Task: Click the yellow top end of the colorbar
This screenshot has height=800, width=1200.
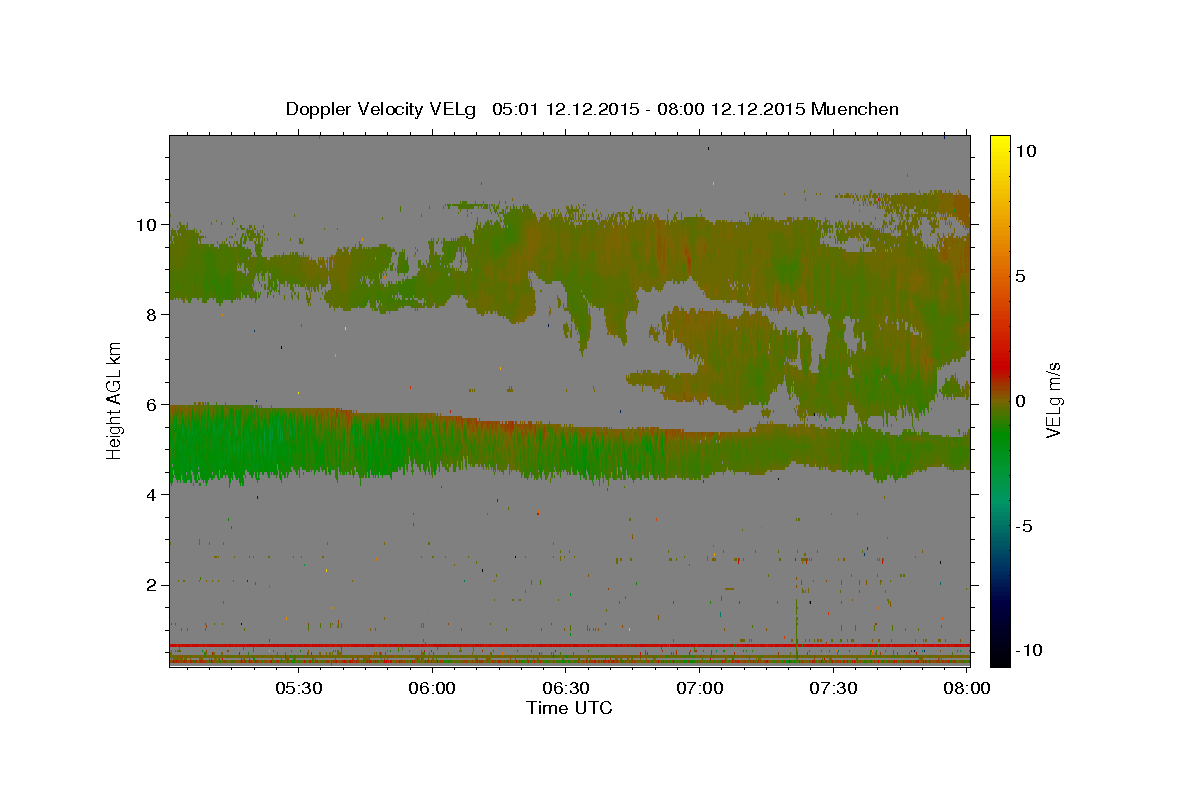Action: coord(999,143)
